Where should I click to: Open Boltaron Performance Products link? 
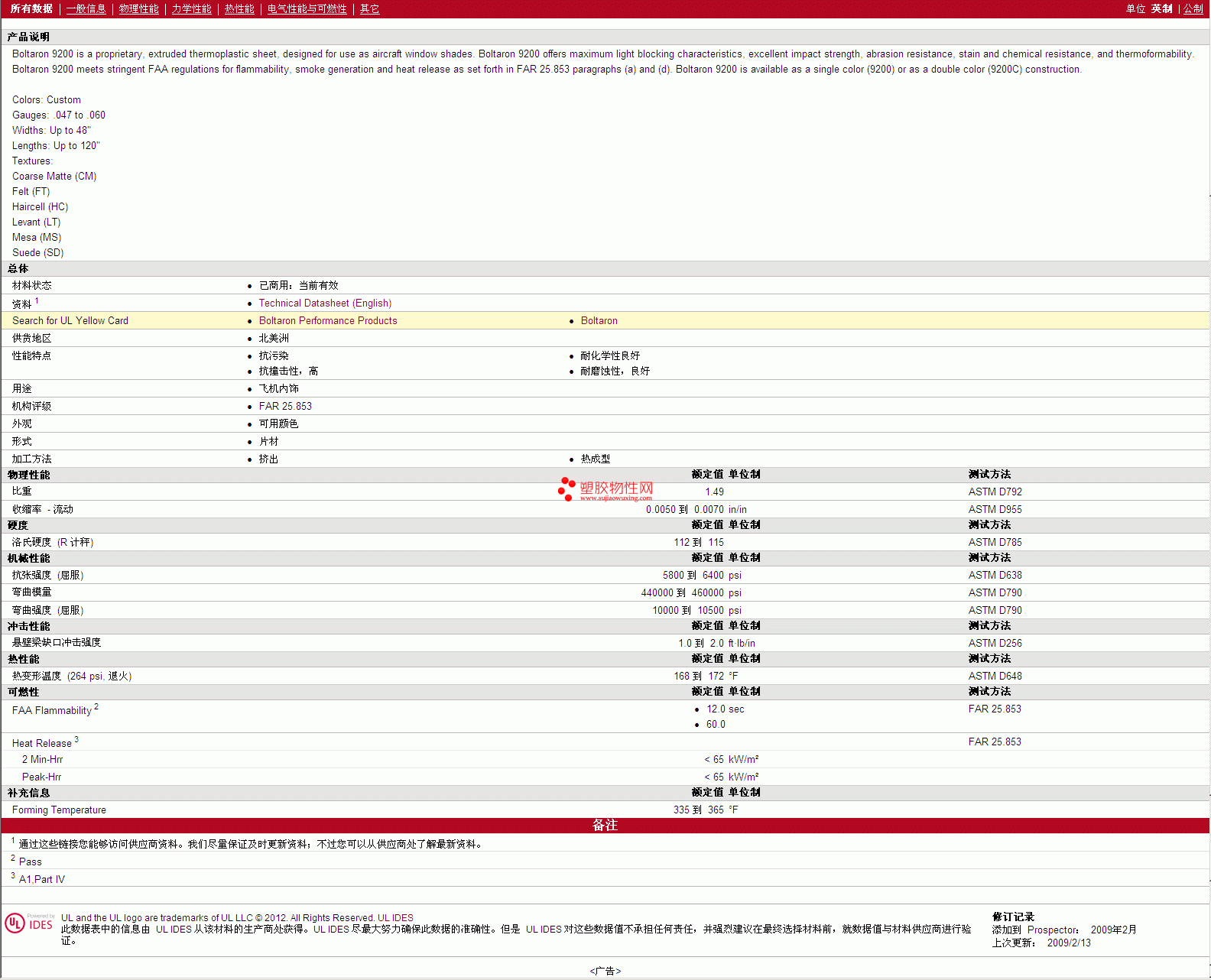328,321
